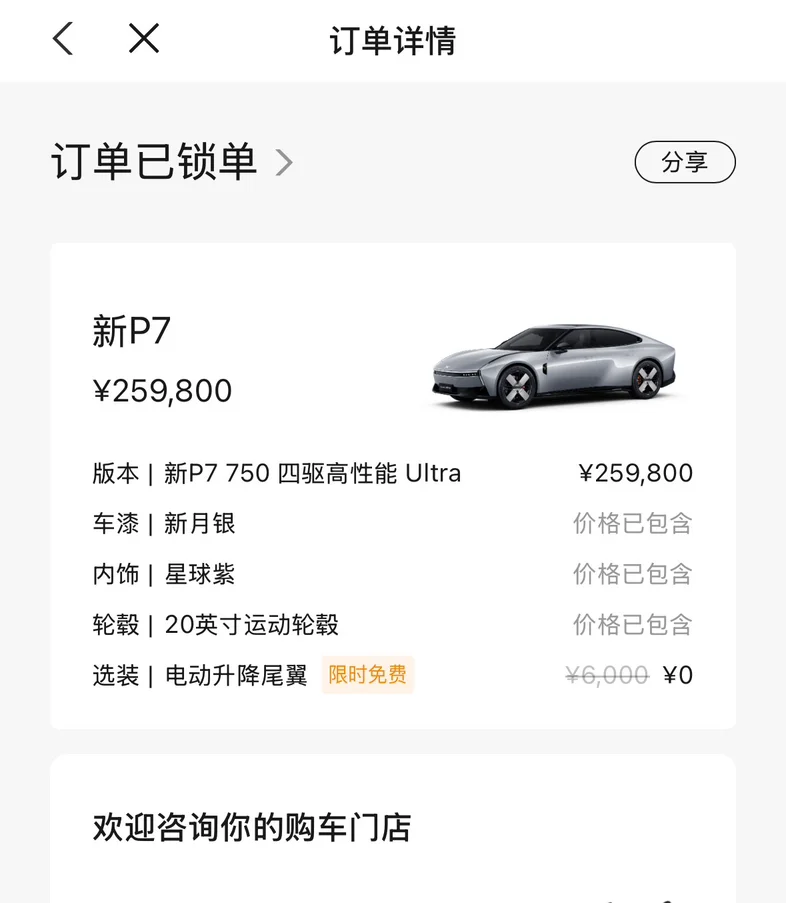
Task: Tap the ¥0 tail wing price
Action: 678,675
